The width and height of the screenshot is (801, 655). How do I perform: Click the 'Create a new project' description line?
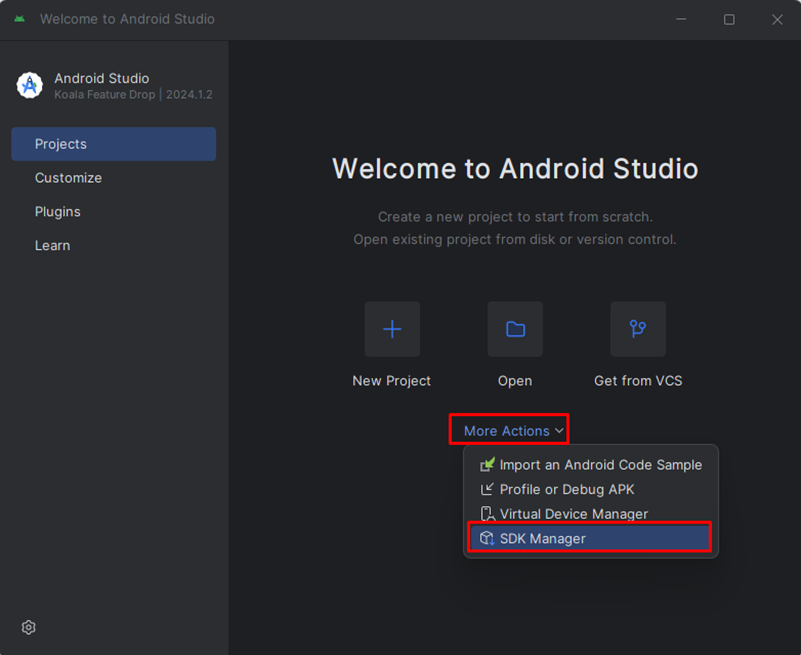pos(515,217)
